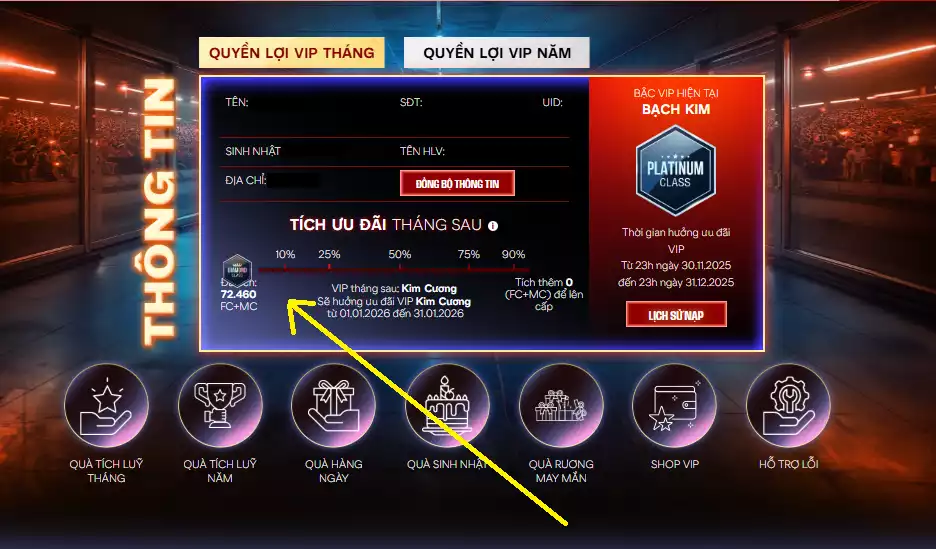
Task: Open the Hỗ Trợ Lỗi support icon
Action: coord(788,405)
